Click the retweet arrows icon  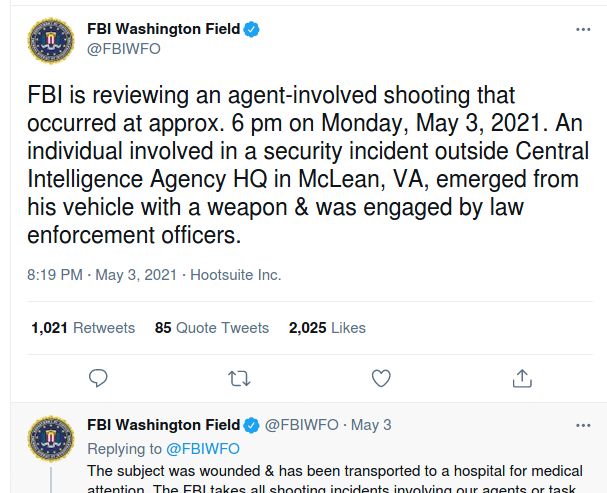pyautogui.click(x=239, y=378)
